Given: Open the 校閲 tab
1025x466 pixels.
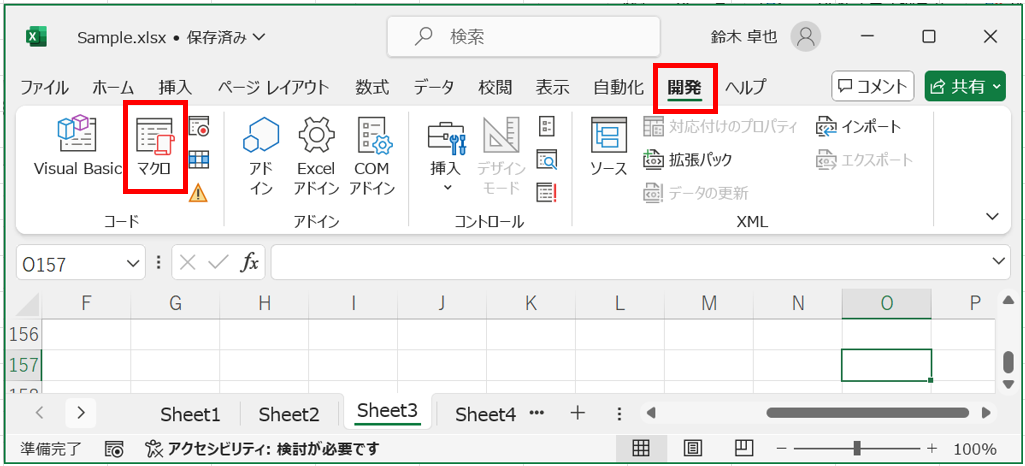Looking at the screenshot, I should pos(495,87).
